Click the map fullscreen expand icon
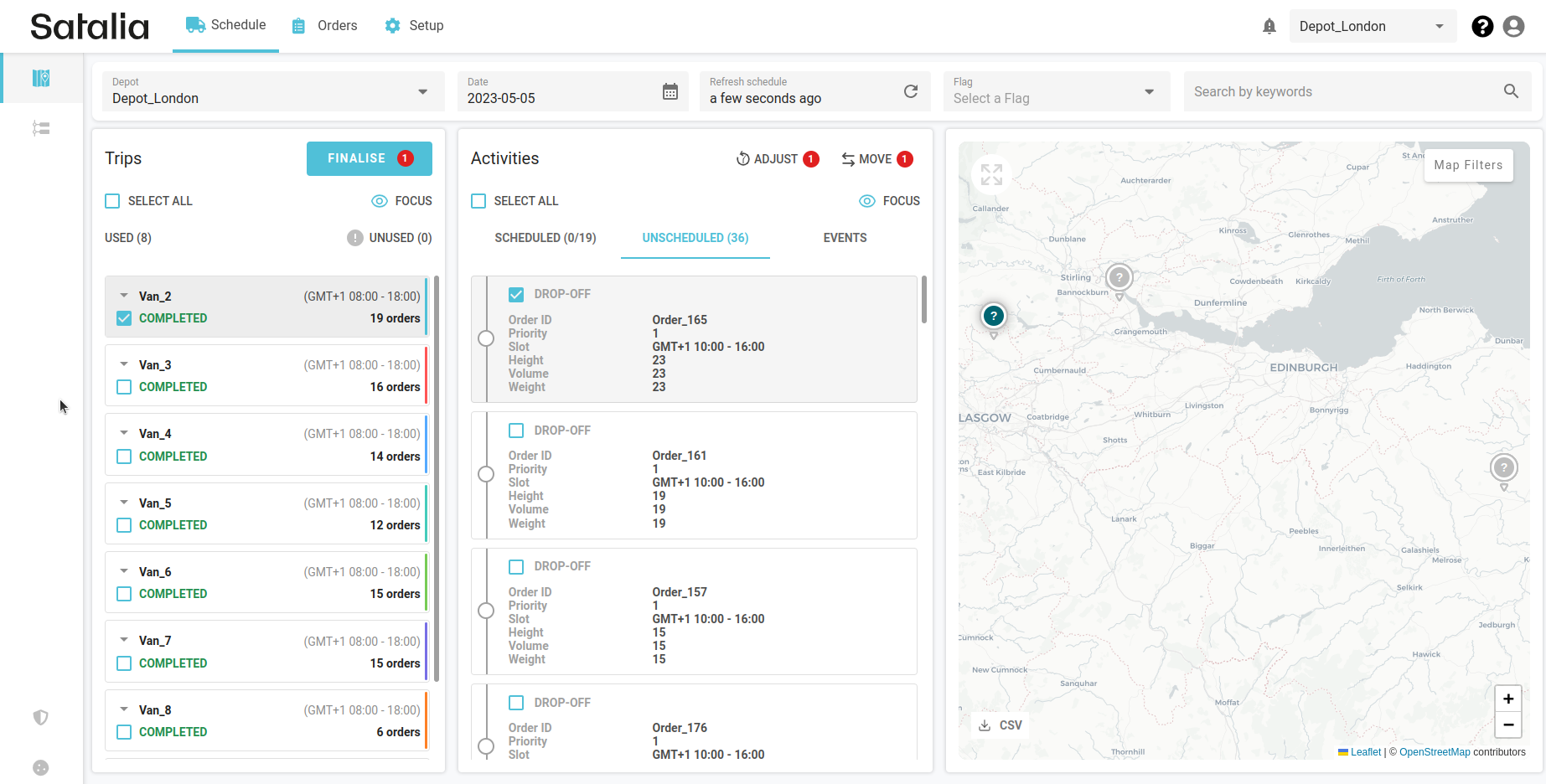The width and height of the screenshot is (1546, 784). tap(991, 174)
